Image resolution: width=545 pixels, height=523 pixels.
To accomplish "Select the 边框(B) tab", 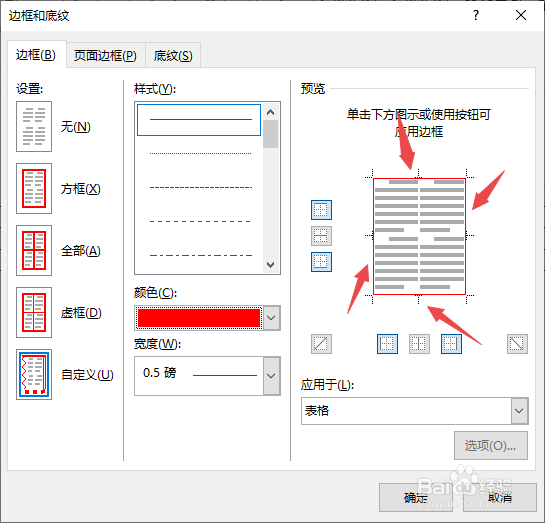I will (x=36, y=55).
